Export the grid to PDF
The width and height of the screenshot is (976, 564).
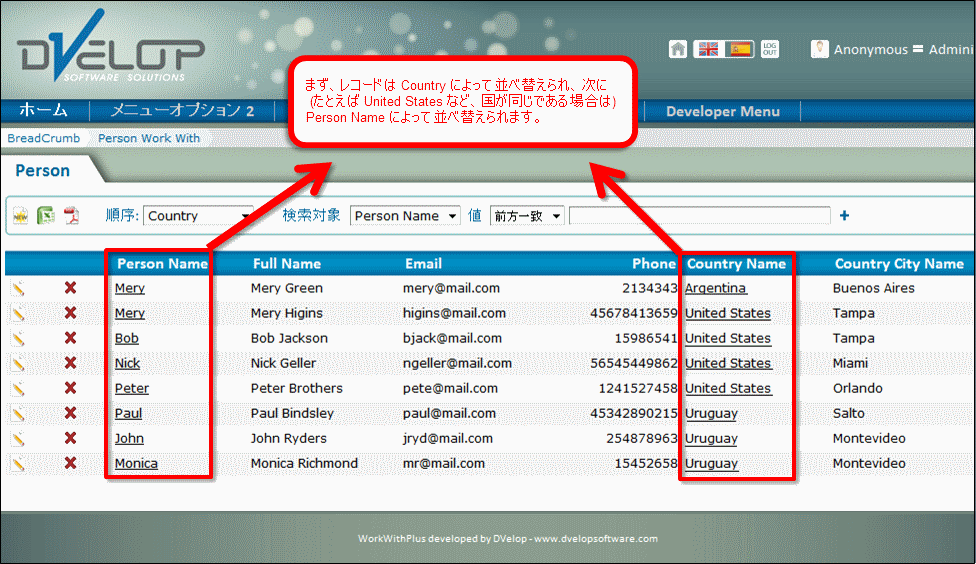tap(71, 216)
